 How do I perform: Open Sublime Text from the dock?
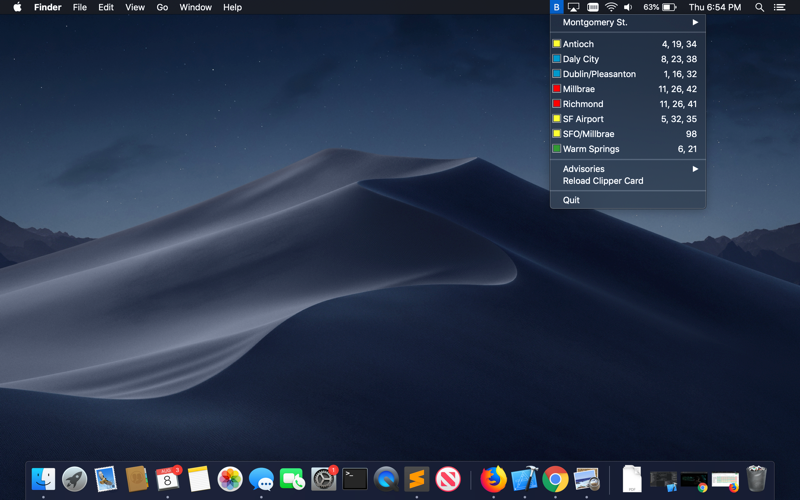pyautogui.click(x=417, y=479)
